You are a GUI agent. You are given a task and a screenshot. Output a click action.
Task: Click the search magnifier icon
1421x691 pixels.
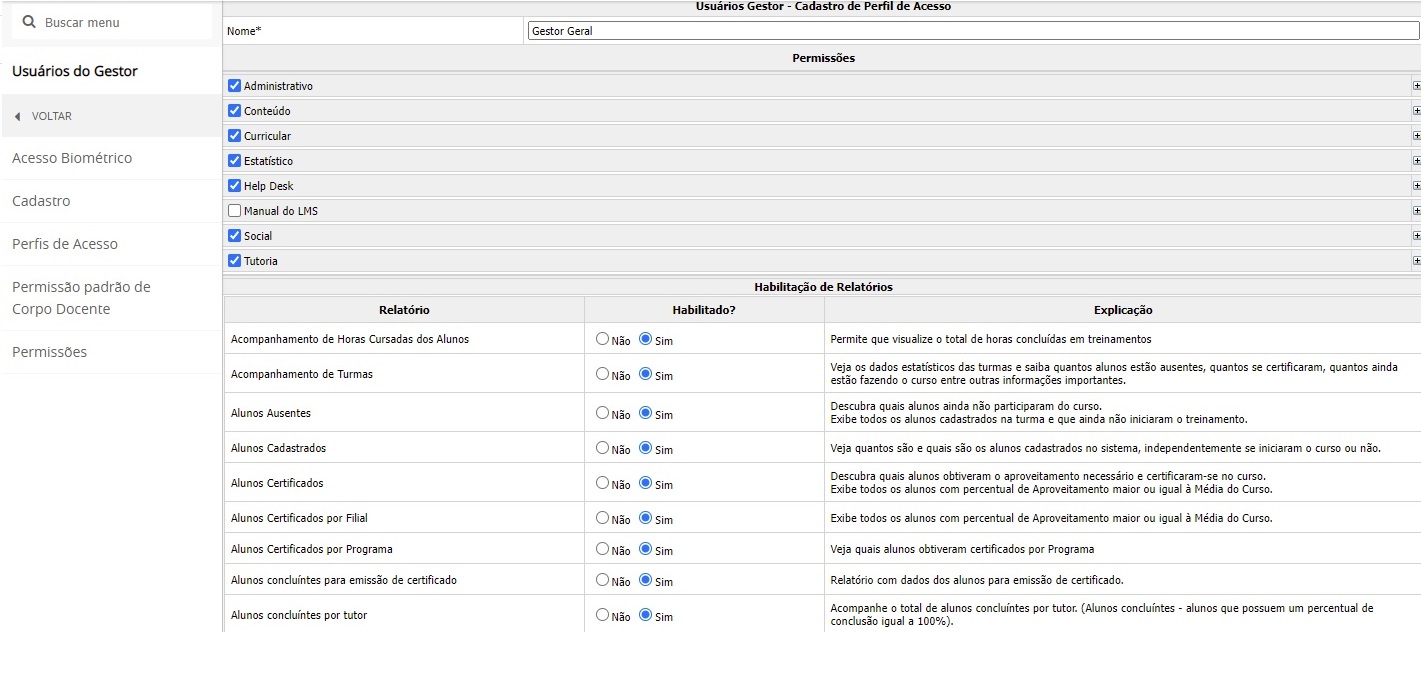coord(29,22)
